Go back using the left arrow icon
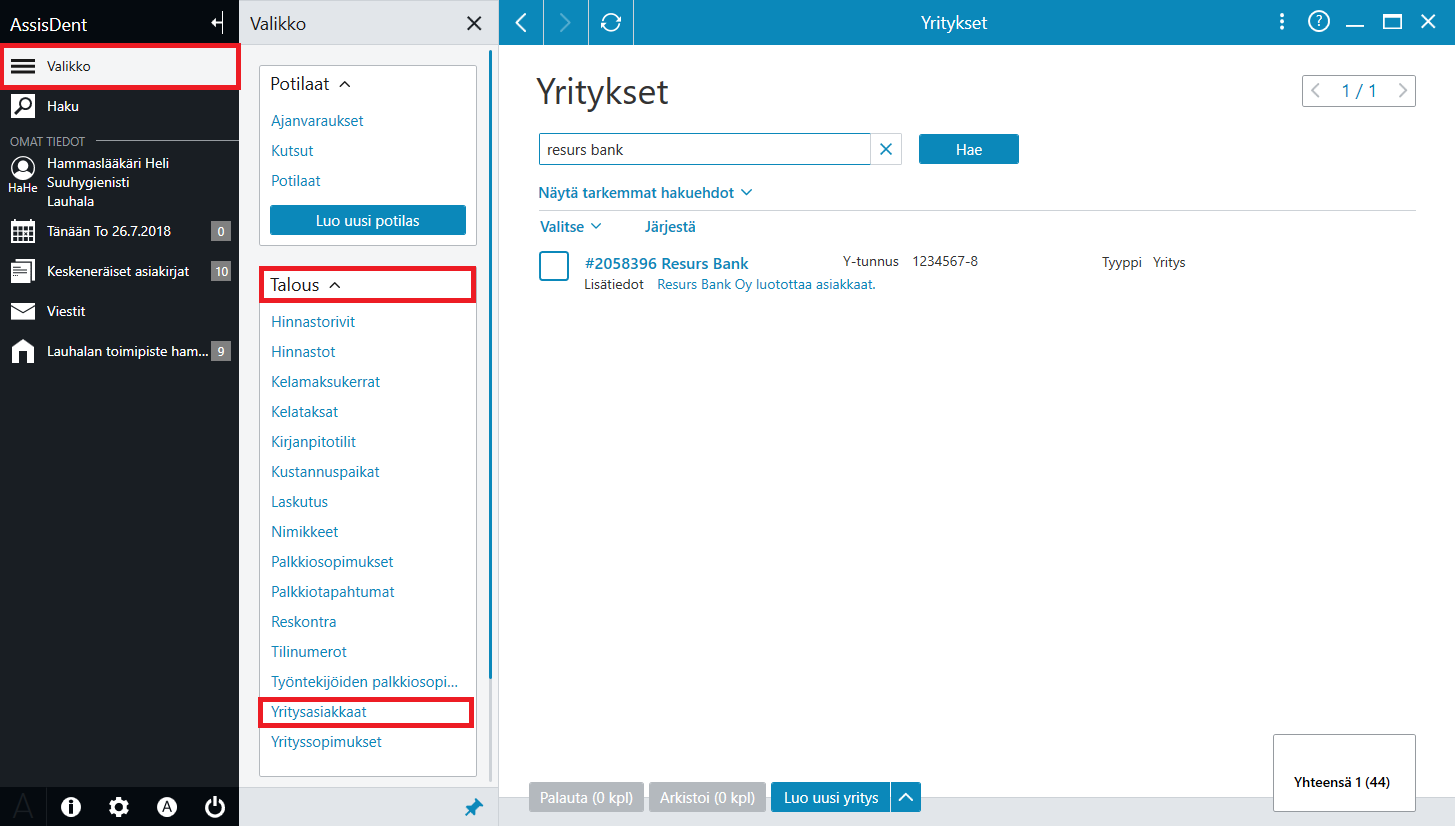This screenshot has width=1455, height=826. tap(521, 22)
